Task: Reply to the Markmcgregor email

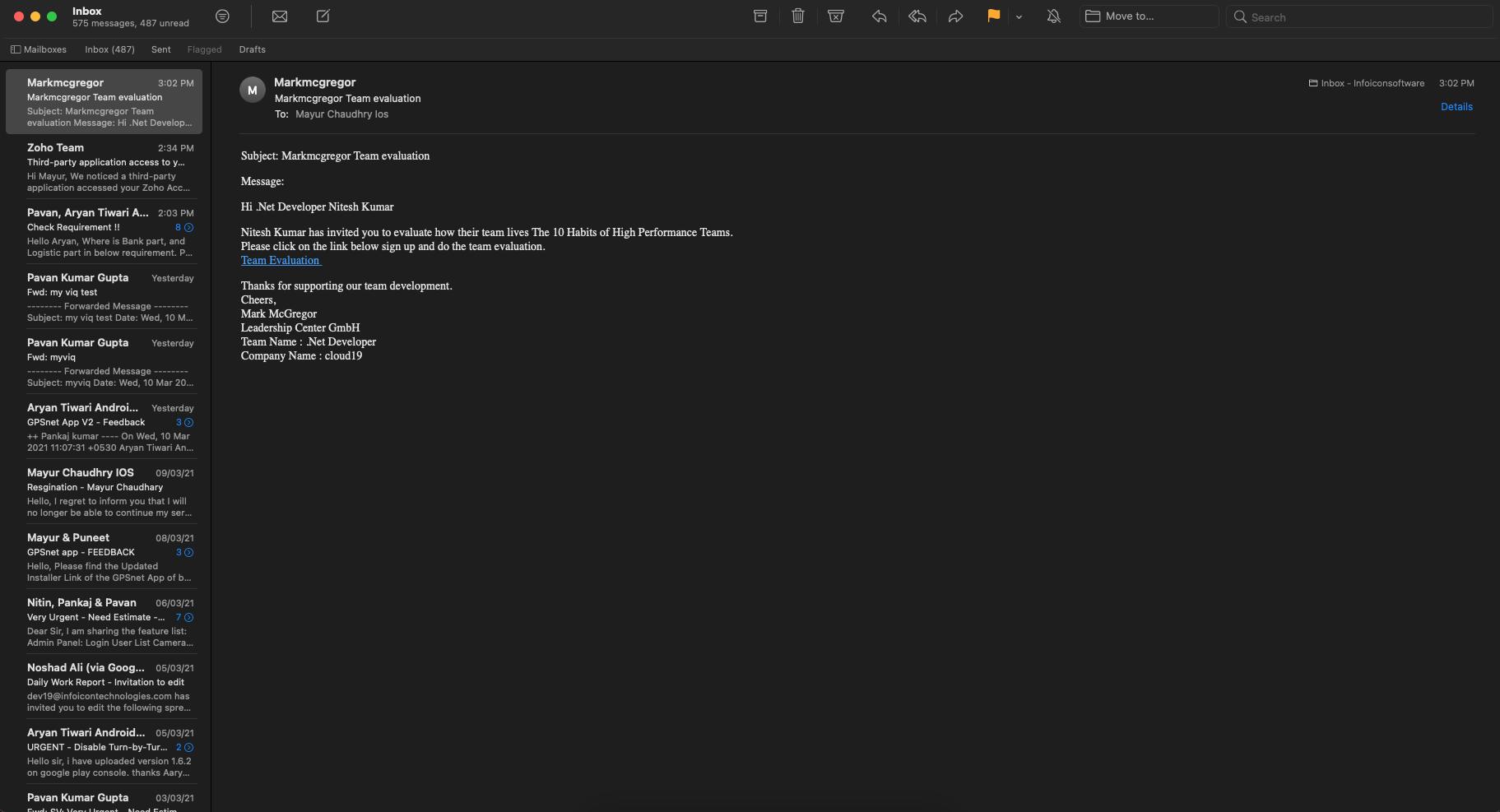Action: pos(880,16)
